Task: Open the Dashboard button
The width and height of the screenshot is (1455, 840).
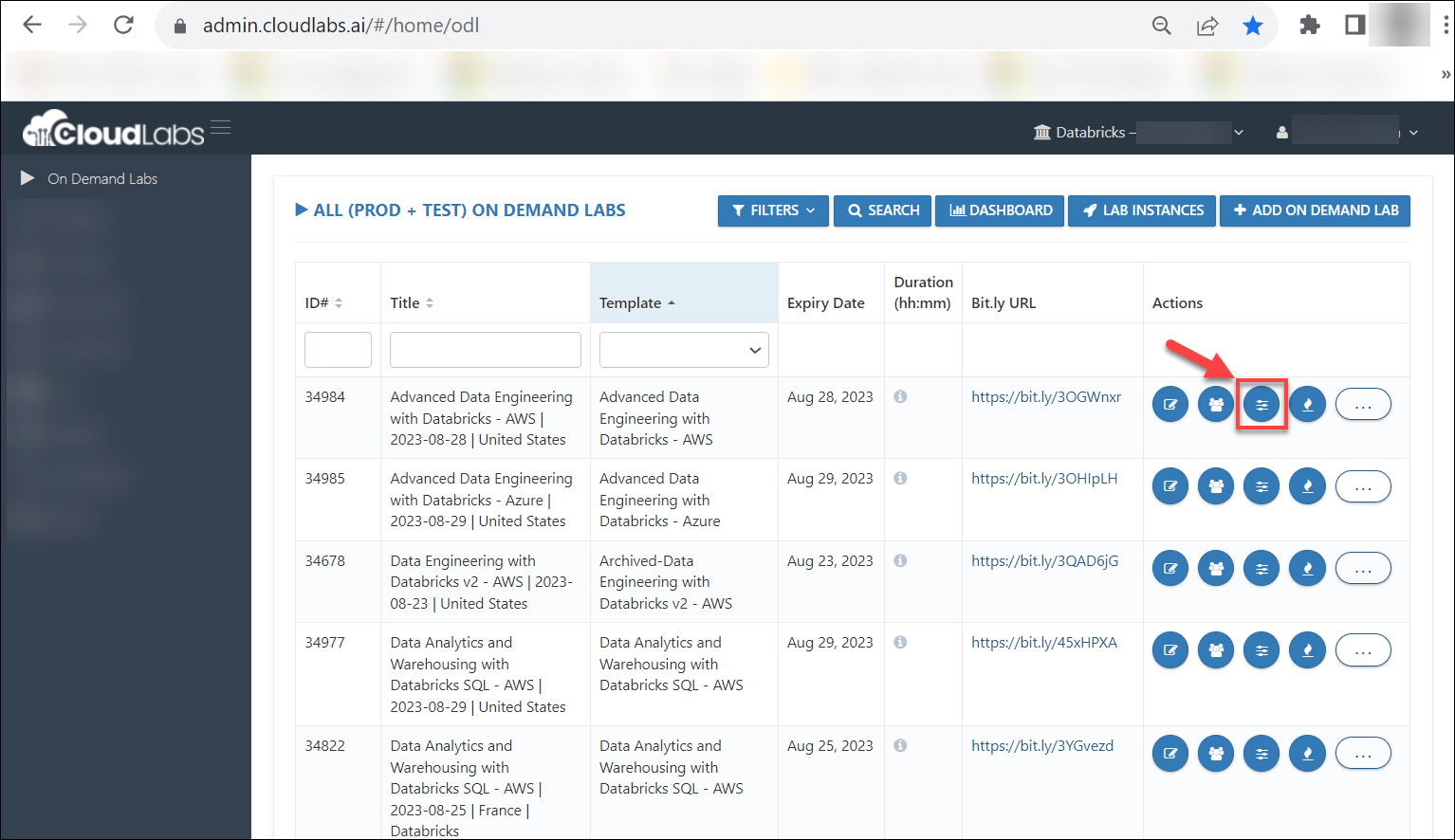Action: tap(1000, 210)
